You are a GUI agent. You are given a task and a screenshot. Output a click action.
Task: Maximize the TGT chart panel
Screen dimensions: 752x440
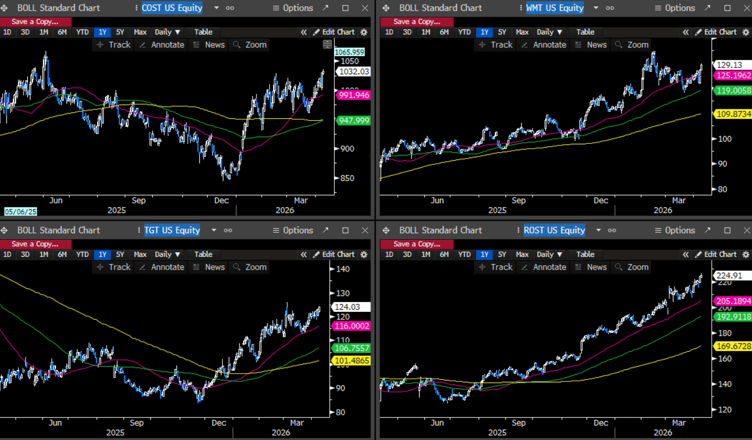click(345, 230)
